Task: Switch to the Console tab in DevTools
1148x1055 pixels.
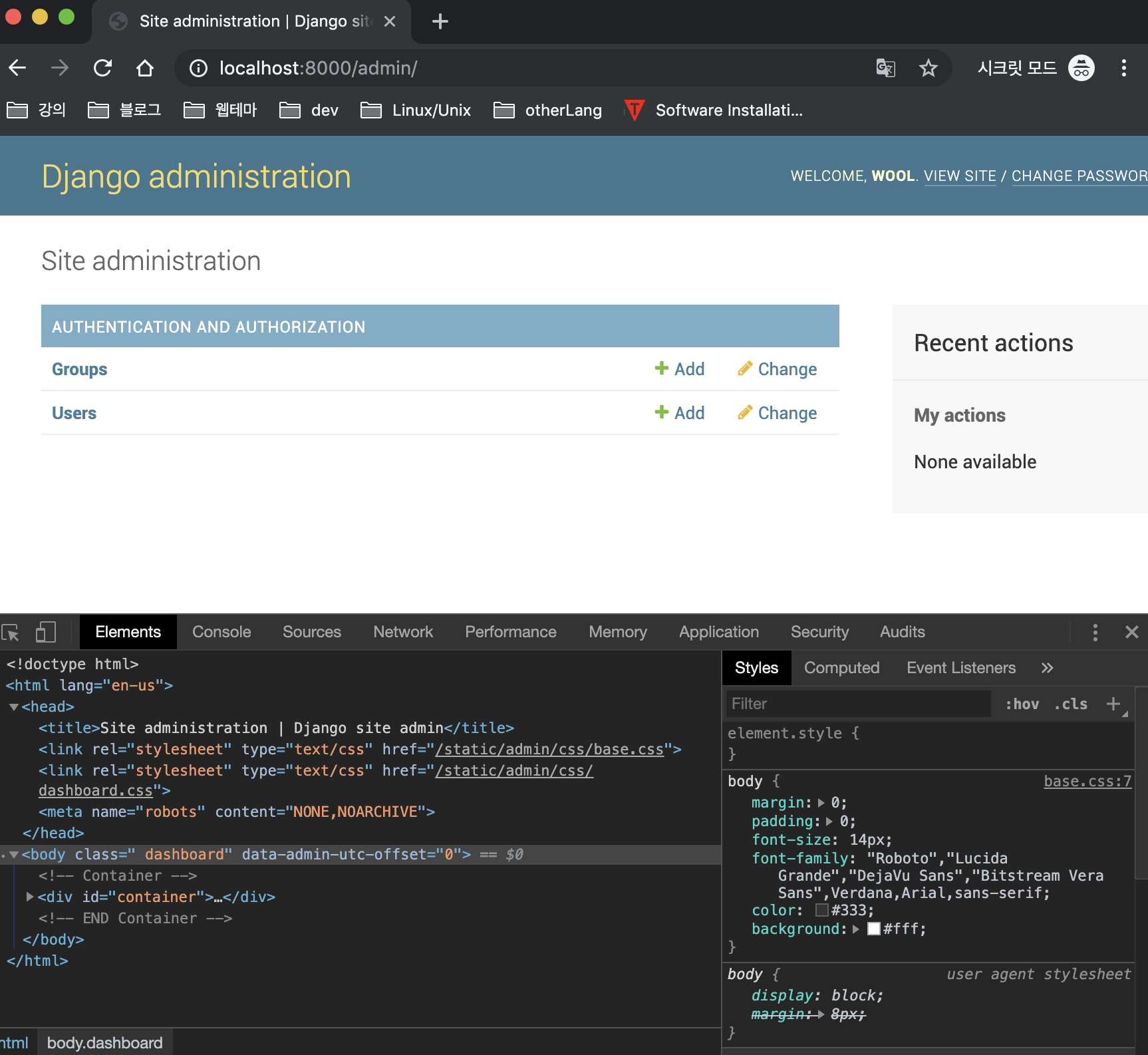Action: tap(221, 632)
